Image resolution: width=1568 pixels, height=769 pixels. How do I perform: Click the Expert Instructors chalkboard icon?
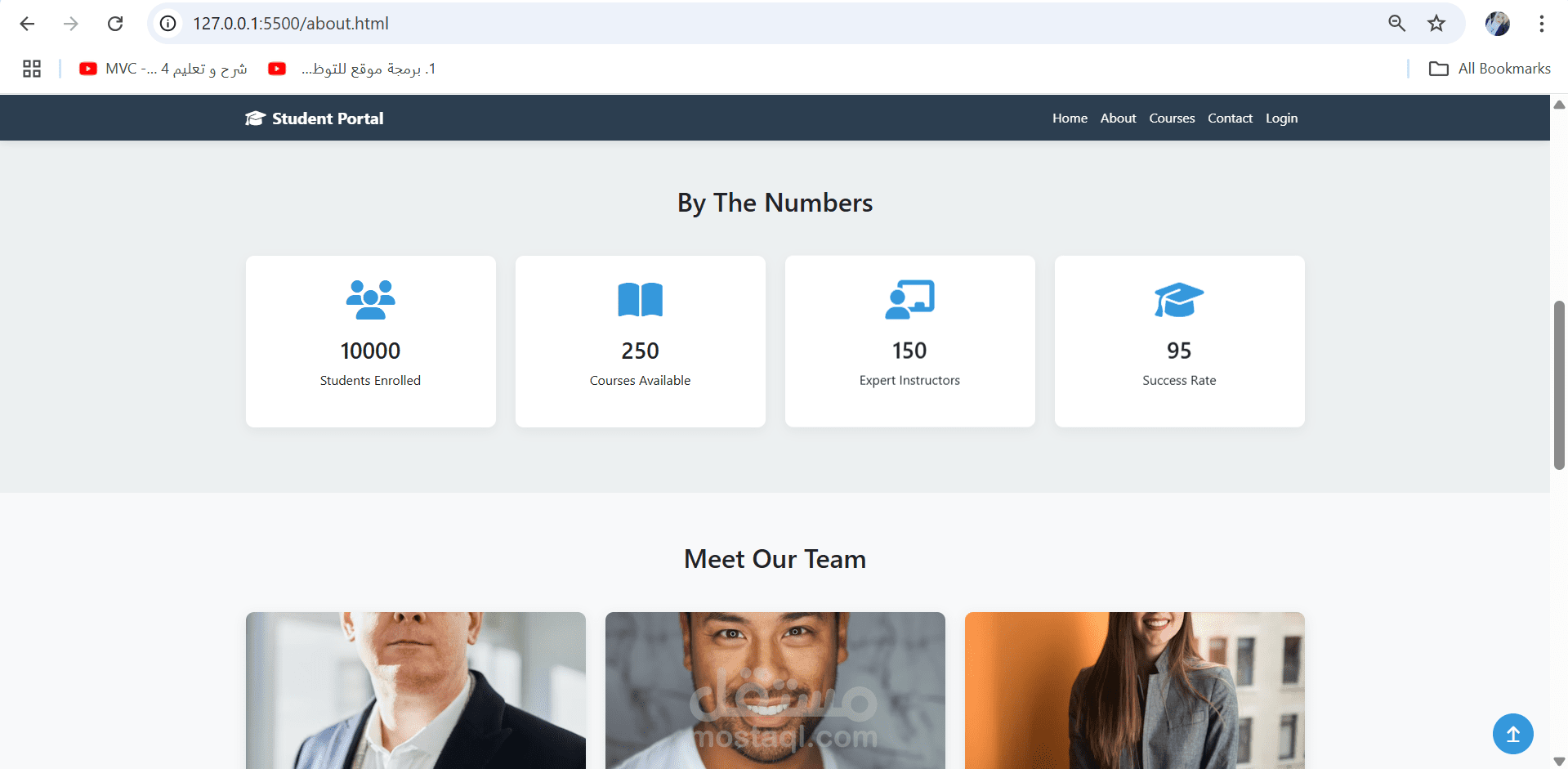[909, 300]
